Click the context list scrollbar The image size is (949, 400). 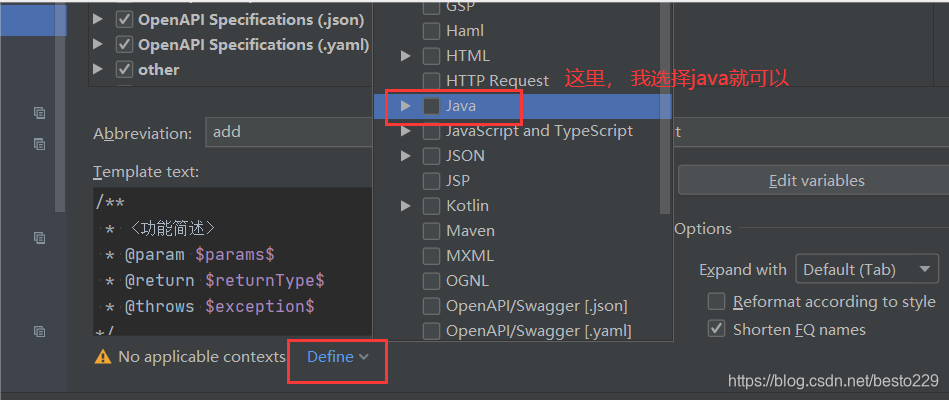coord(665,107)
